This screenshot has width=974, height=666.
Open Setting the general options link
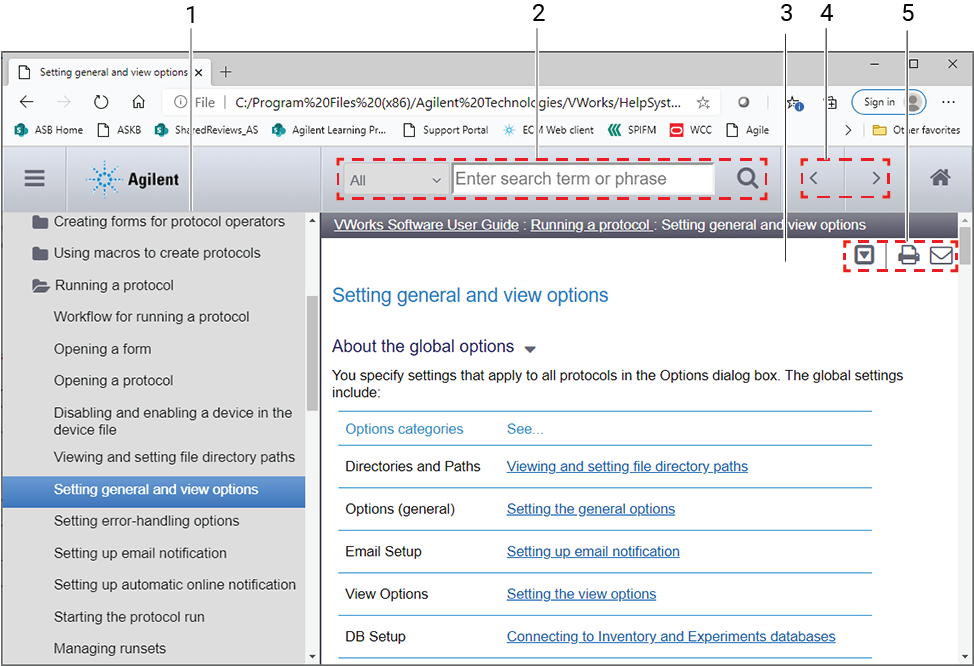point(591,509)
